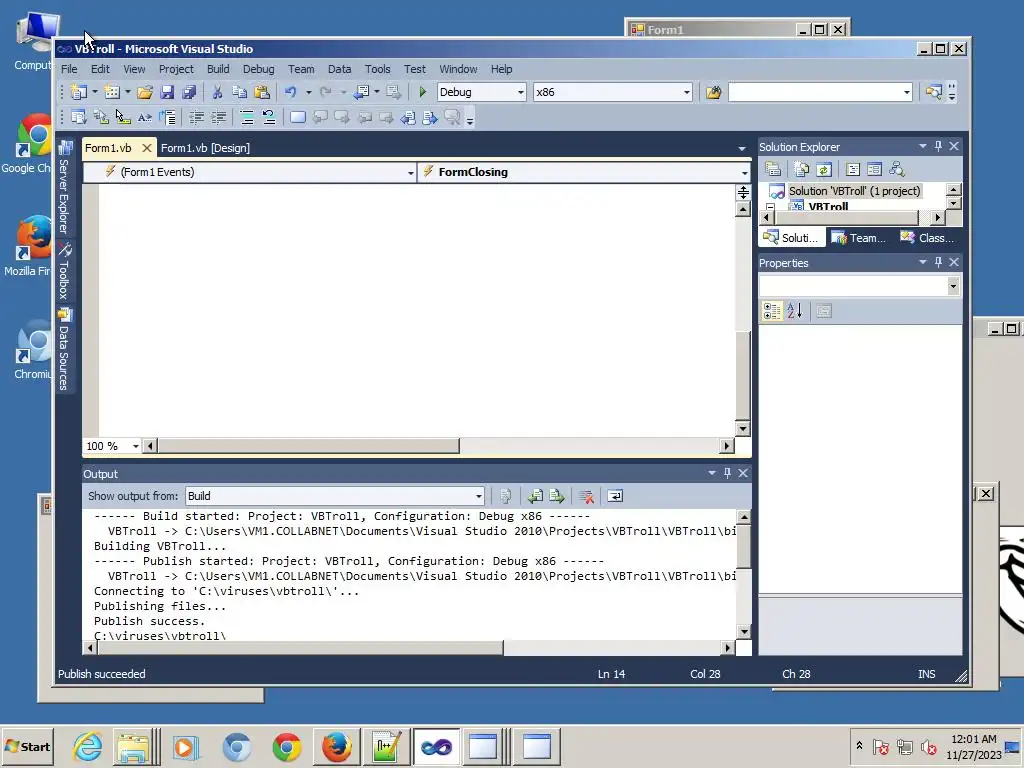This screenshot has height=768, width=1024.
Task: Cut selection with the scissors icon
Action: point(217,92)
